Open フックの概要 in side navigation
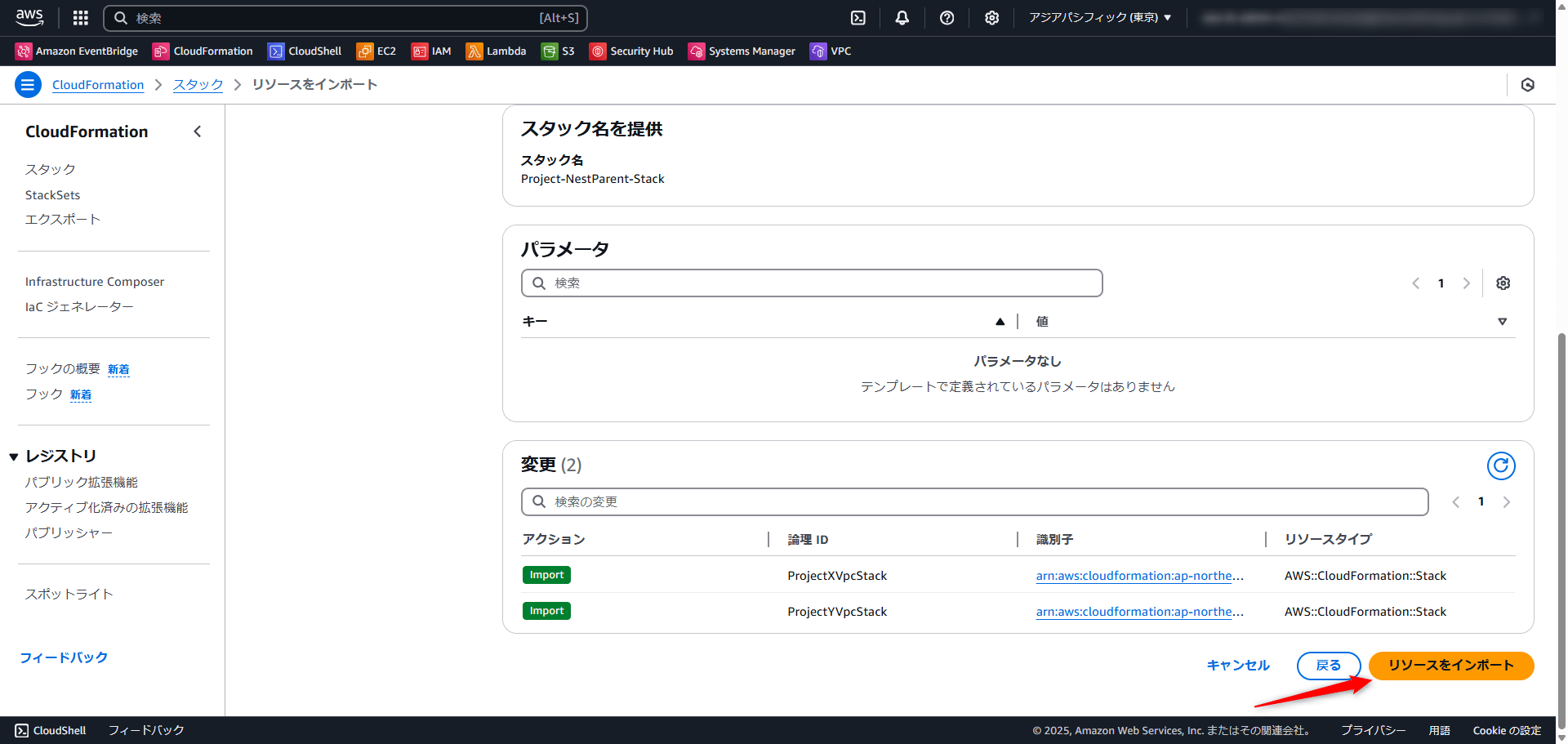This screenshot has width=1568, height=744. (x=63, y=368)
